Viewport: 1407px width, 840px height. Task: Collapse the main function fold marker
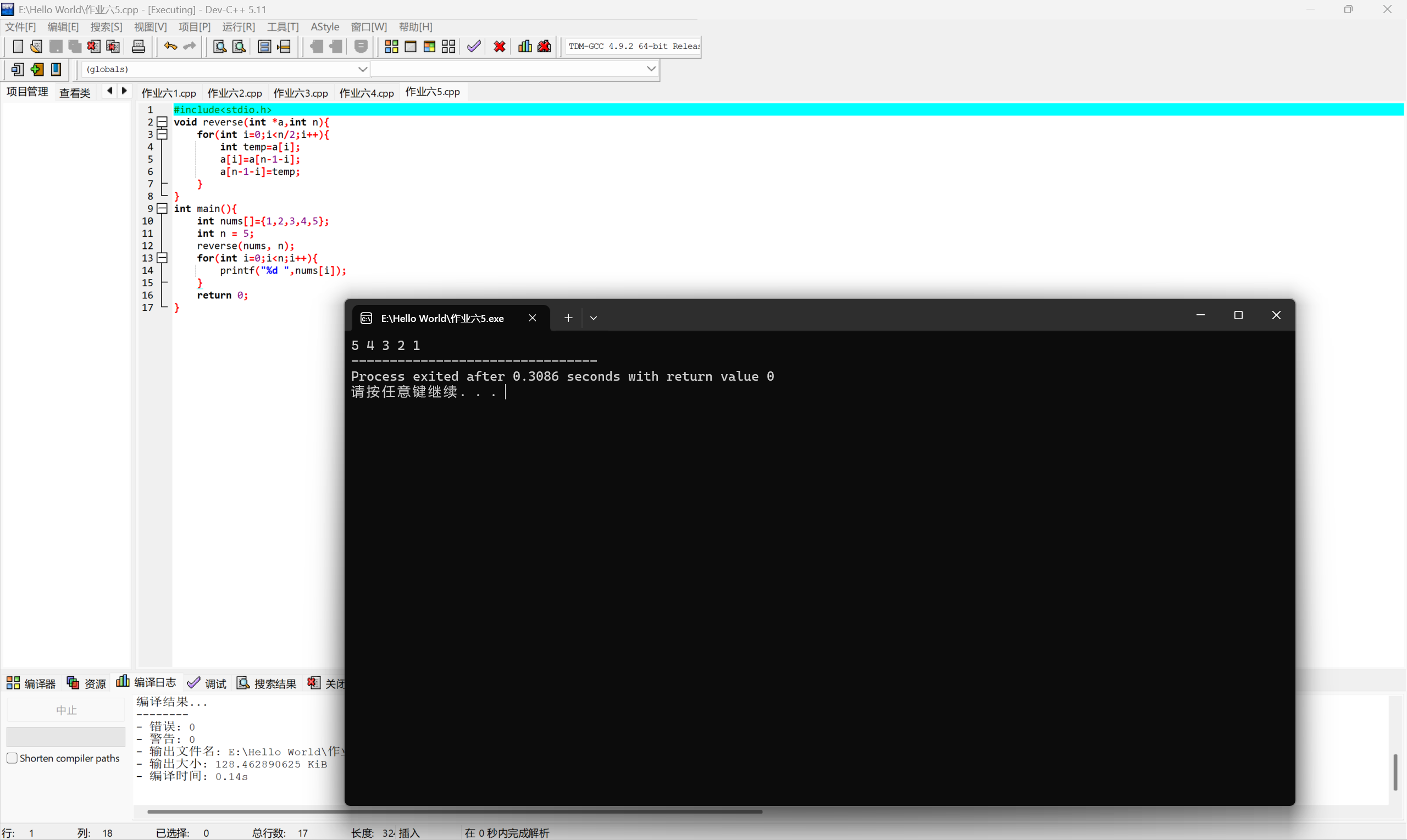coord(163,208)
